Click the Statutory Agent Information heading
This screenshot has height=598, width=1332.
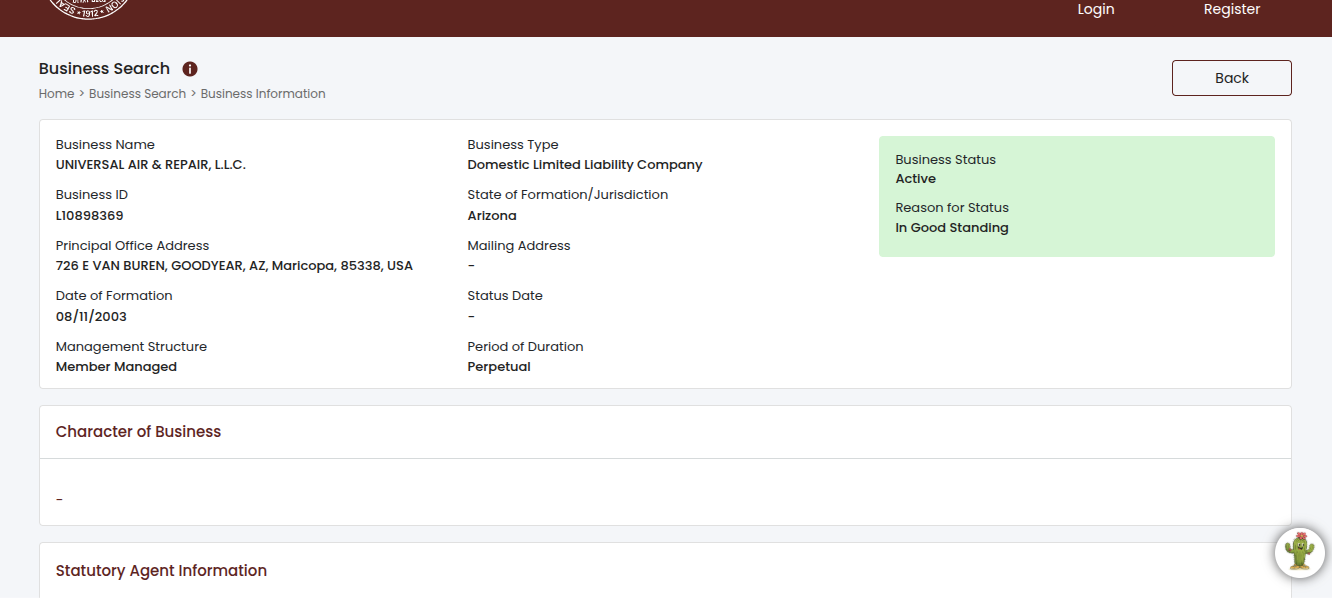[161, 571]
